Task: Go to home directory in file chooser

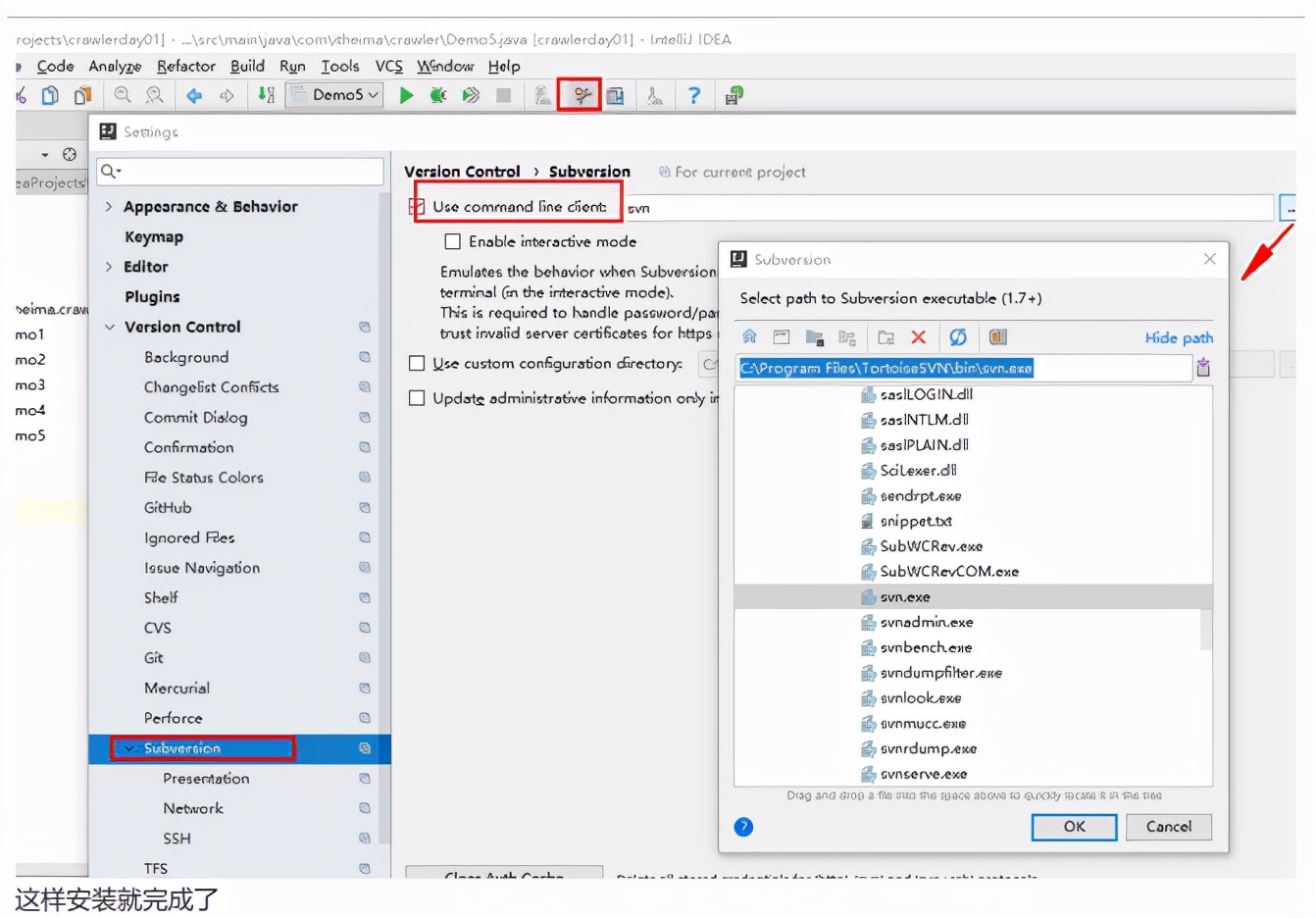Action: pyautogui.click(x=749, y=337)
